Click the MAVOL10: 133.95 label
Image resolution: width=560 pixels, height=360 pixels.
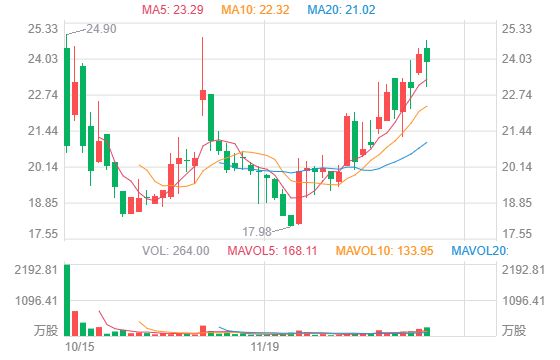[x=385, y=250]
